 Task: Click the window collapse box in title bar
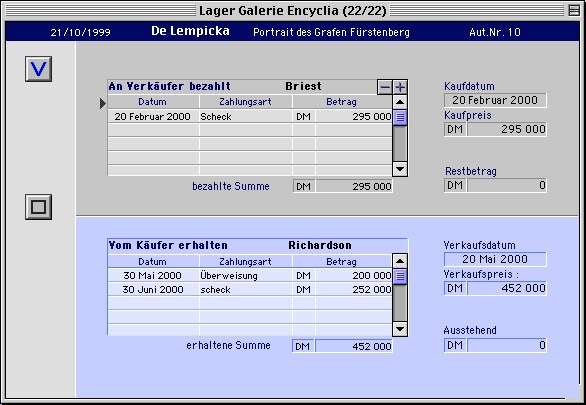[x=574, y=10]
